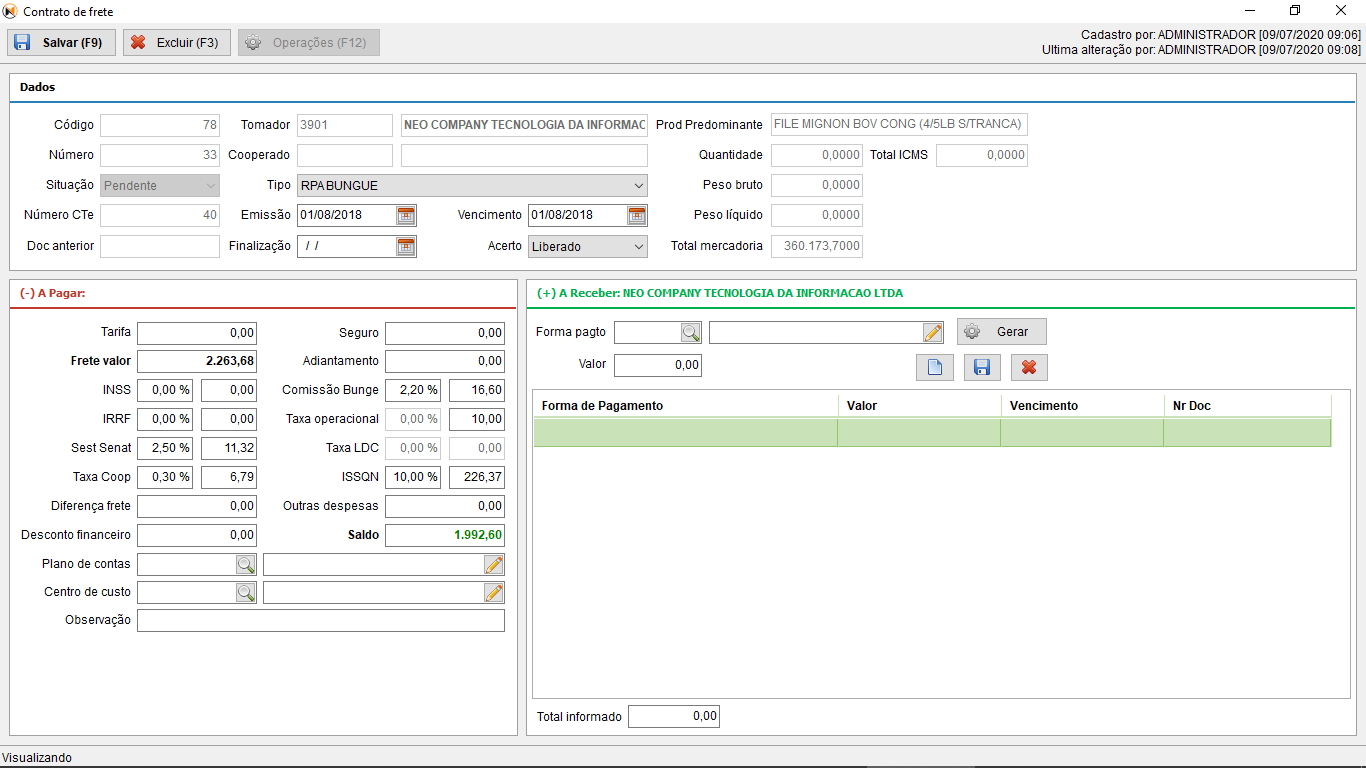
Task: Click the Sest Senat amount field 11,32
Action: coord(229,448)
